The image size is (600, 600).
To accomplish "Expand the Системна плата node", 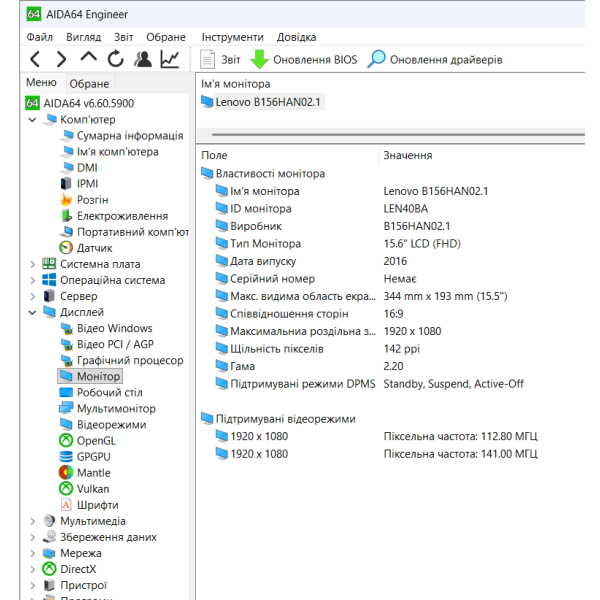I will point(33,264).
